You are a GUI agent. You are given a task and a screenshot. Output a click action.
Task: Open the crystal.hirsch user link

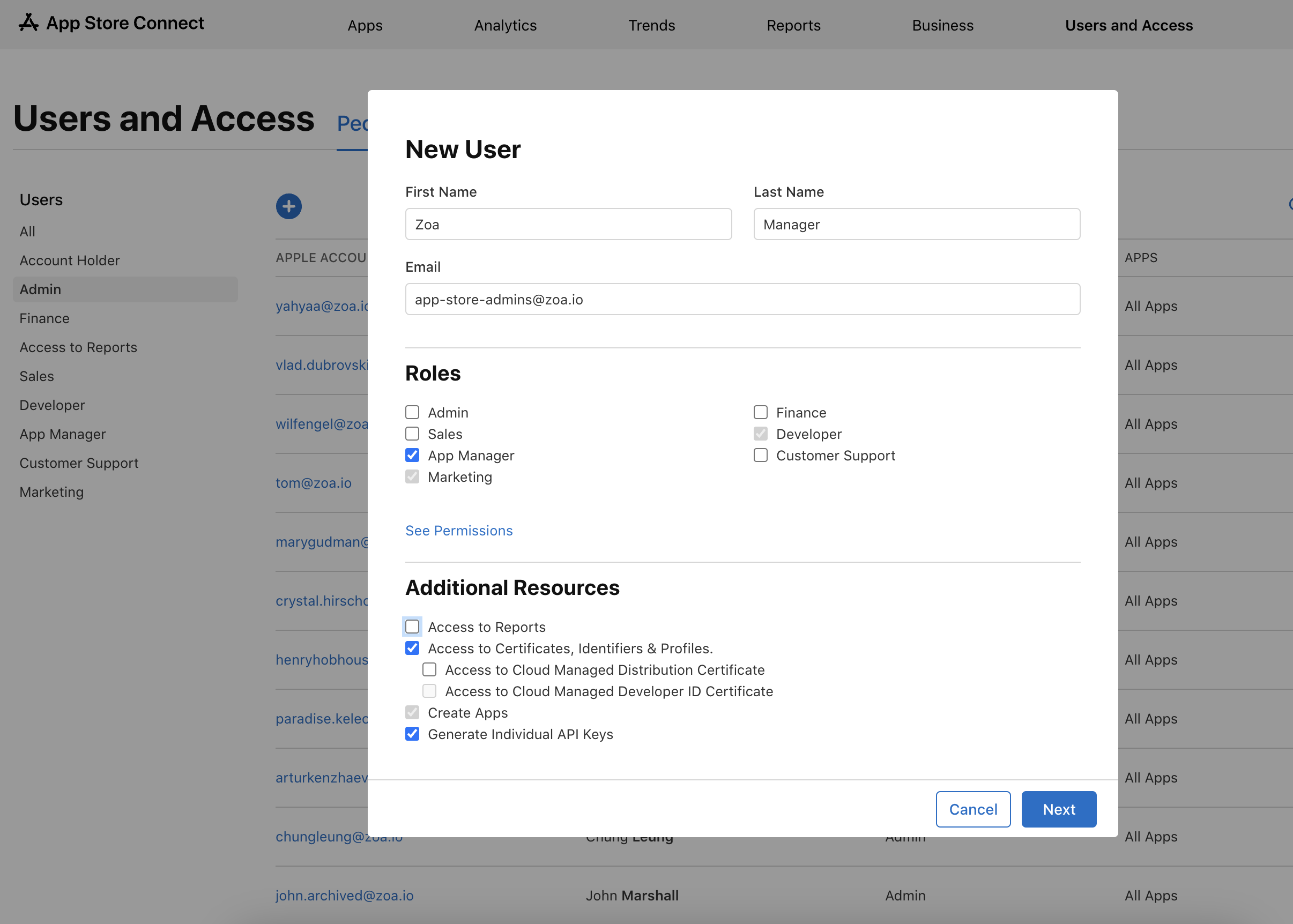point(322,601)
